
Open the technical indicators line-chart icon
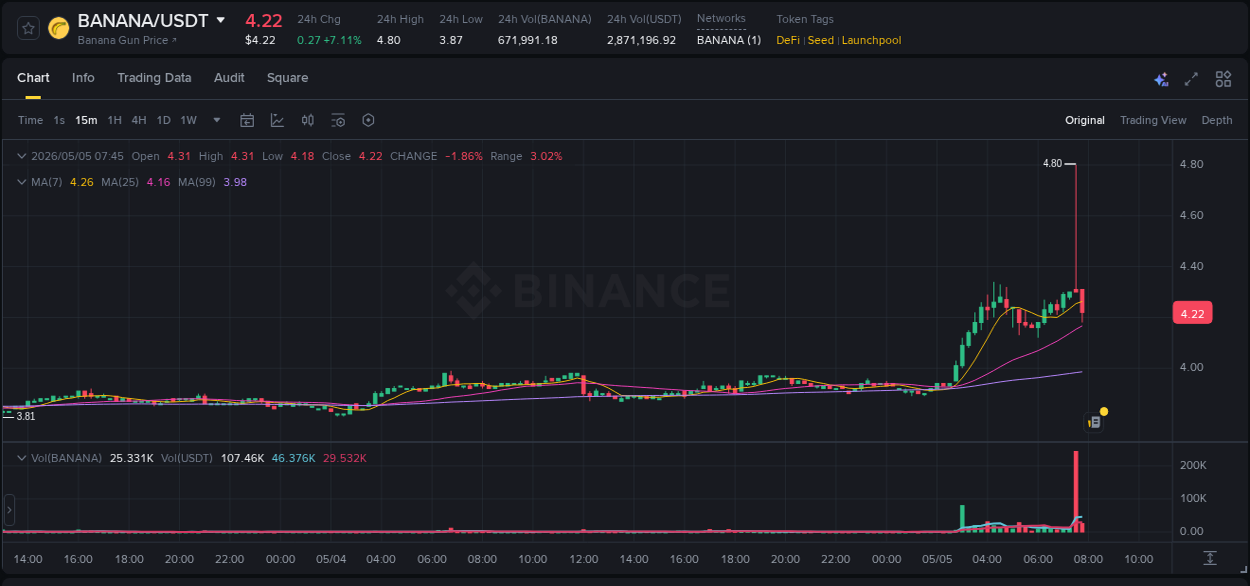pyautogui.click(x=277, y=120)
